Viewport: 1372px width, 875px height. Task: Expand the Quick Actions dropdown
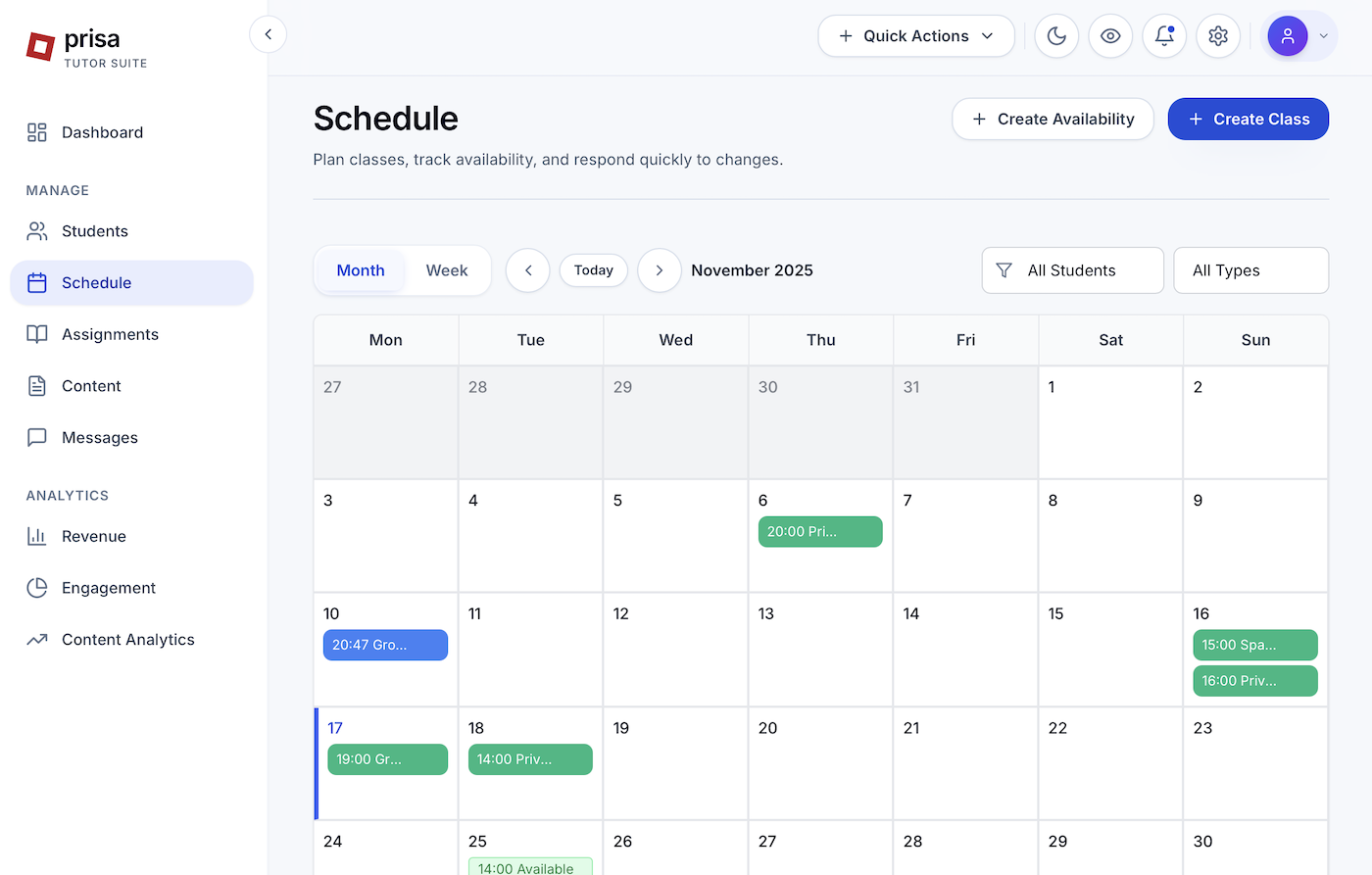tap(915, 35)
